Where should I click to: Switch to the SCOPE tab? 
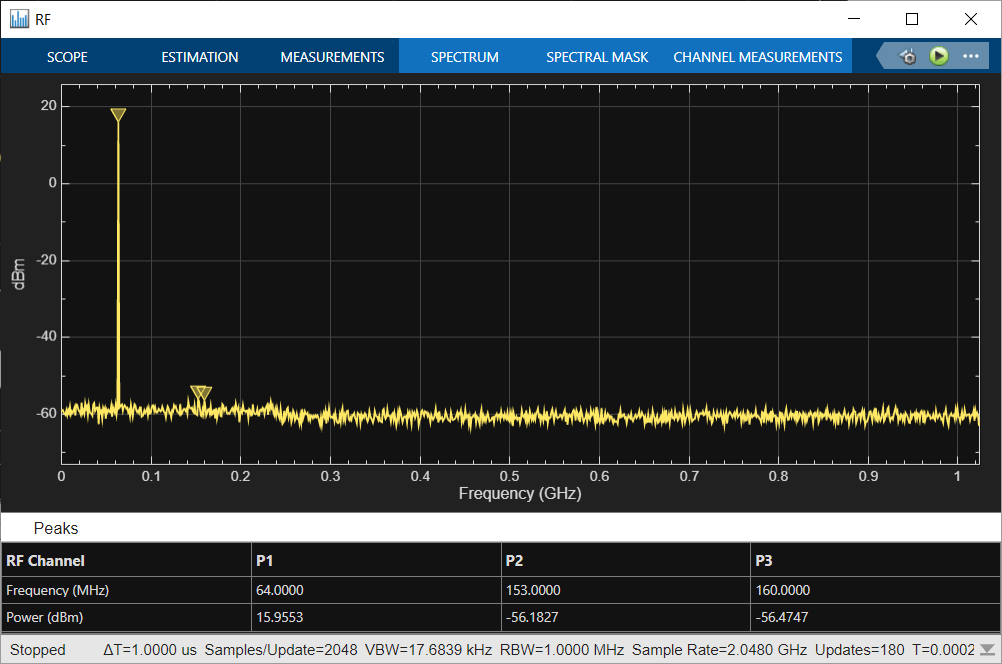coord(67,57)
